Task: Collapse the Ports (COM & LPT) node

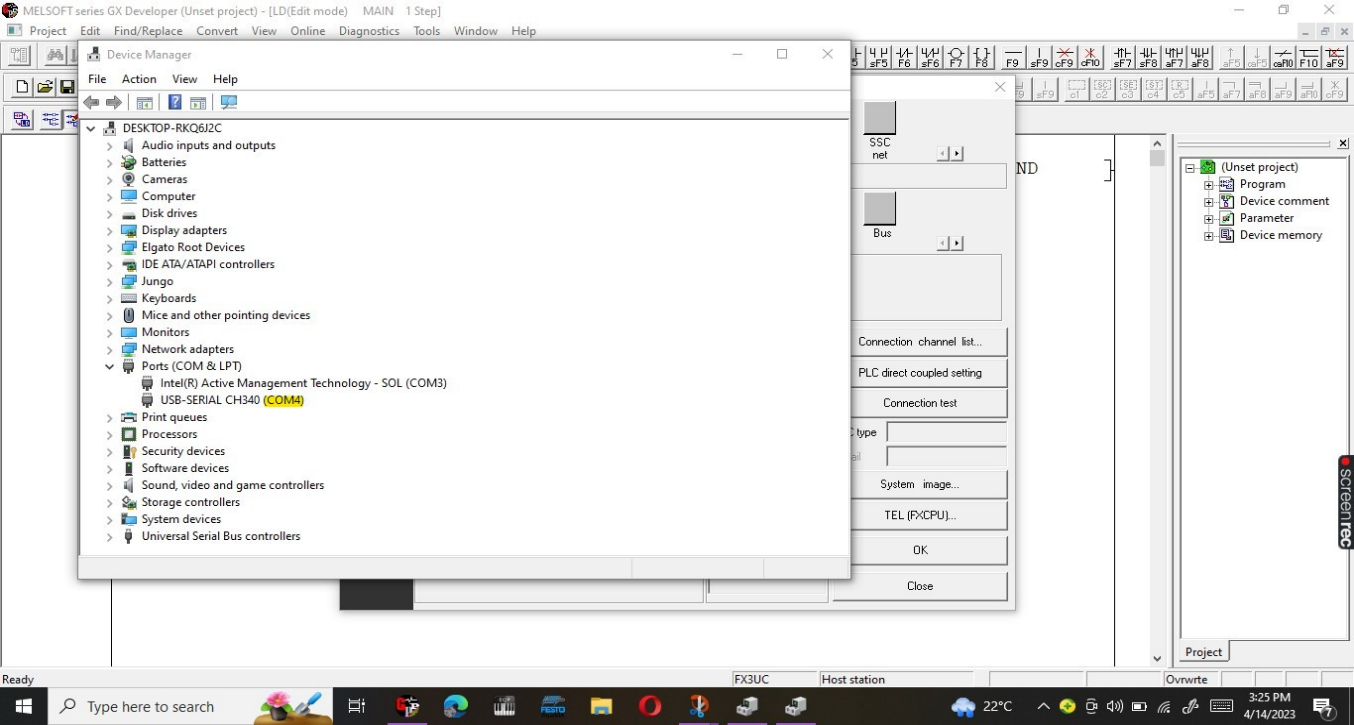Action: point(110,367)
